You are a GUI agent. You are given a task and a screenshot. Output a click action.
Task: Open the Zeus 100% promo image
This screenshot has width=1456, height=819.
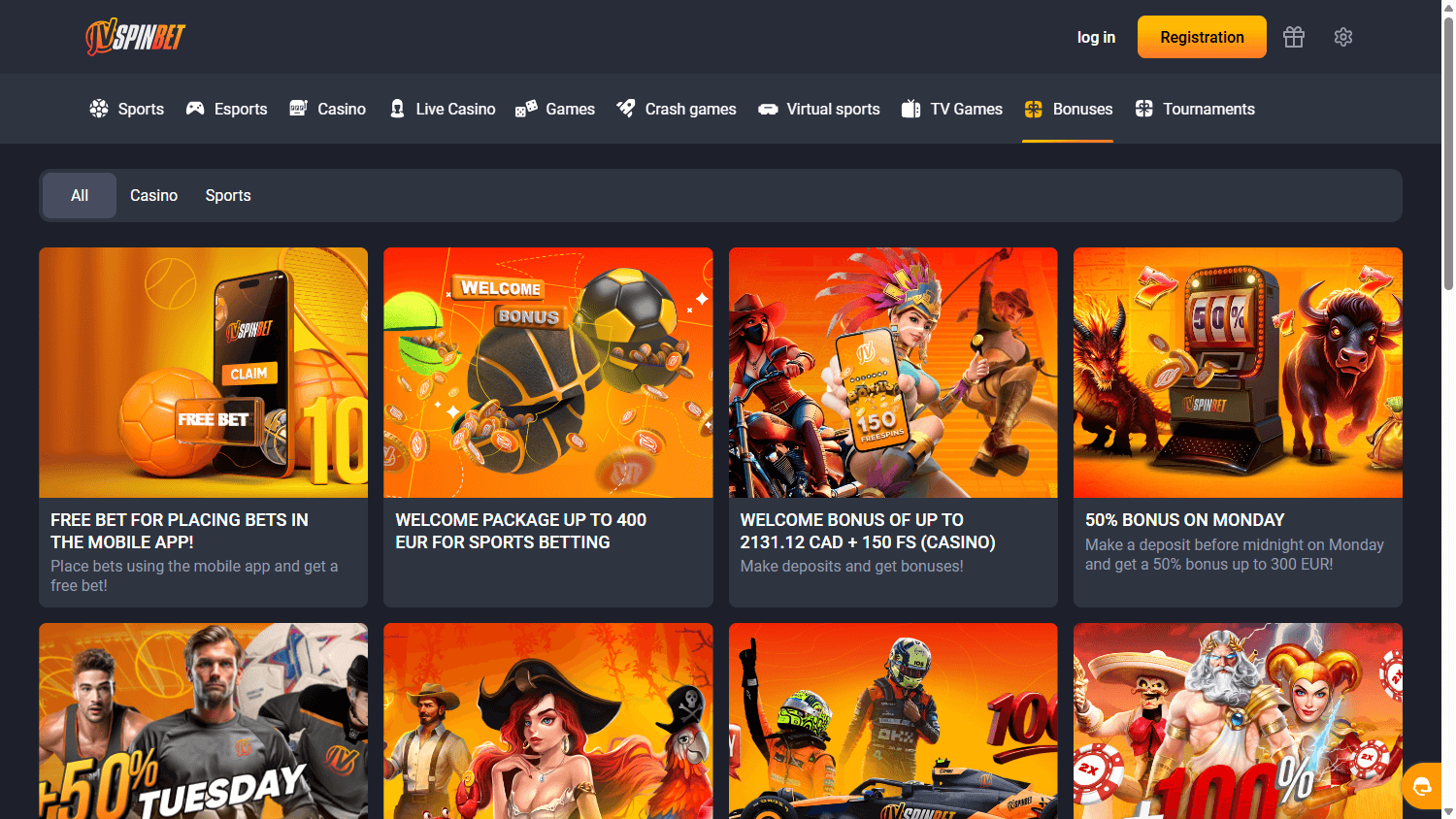[1238, 721]
